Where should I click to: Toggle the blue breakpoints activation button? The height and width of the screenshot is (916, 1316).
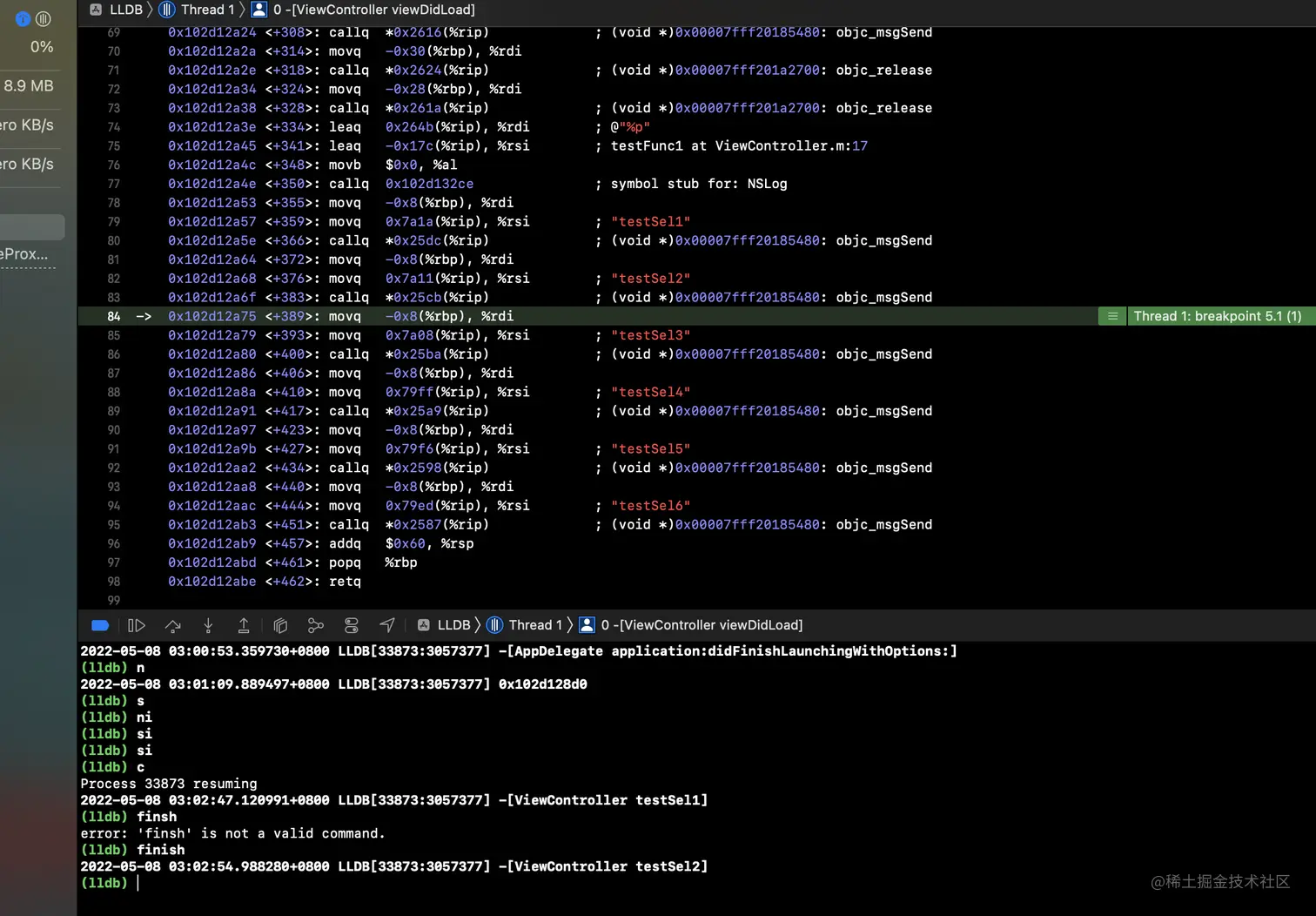click(x=100, y=625)
